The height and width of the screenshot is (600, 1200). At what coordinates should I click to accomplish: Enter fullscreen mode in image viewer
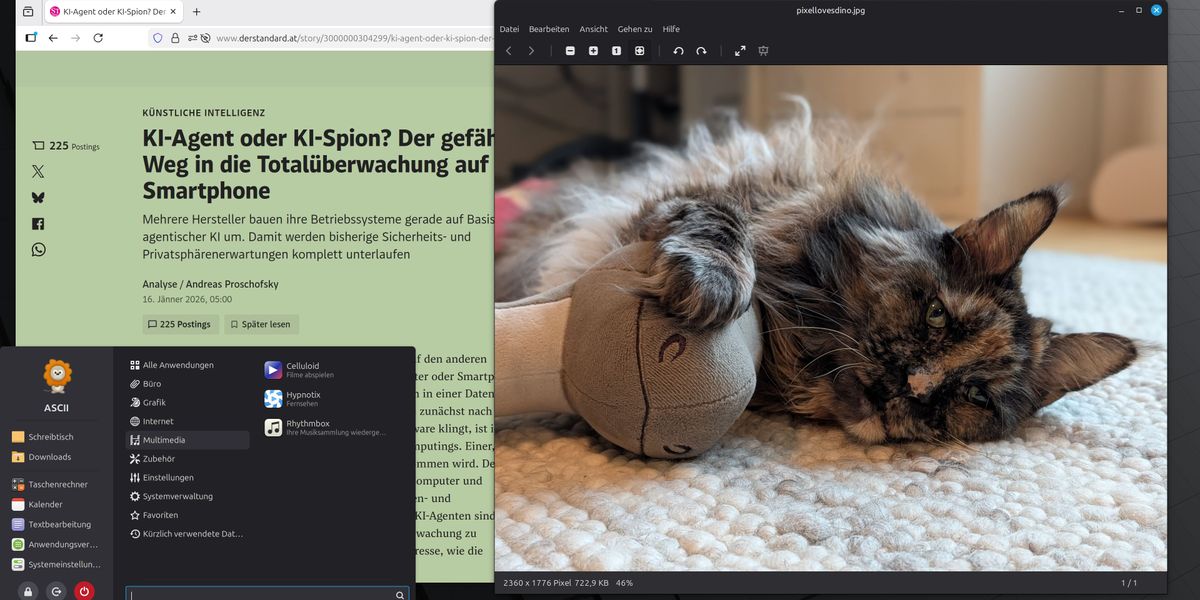point(740,51)
